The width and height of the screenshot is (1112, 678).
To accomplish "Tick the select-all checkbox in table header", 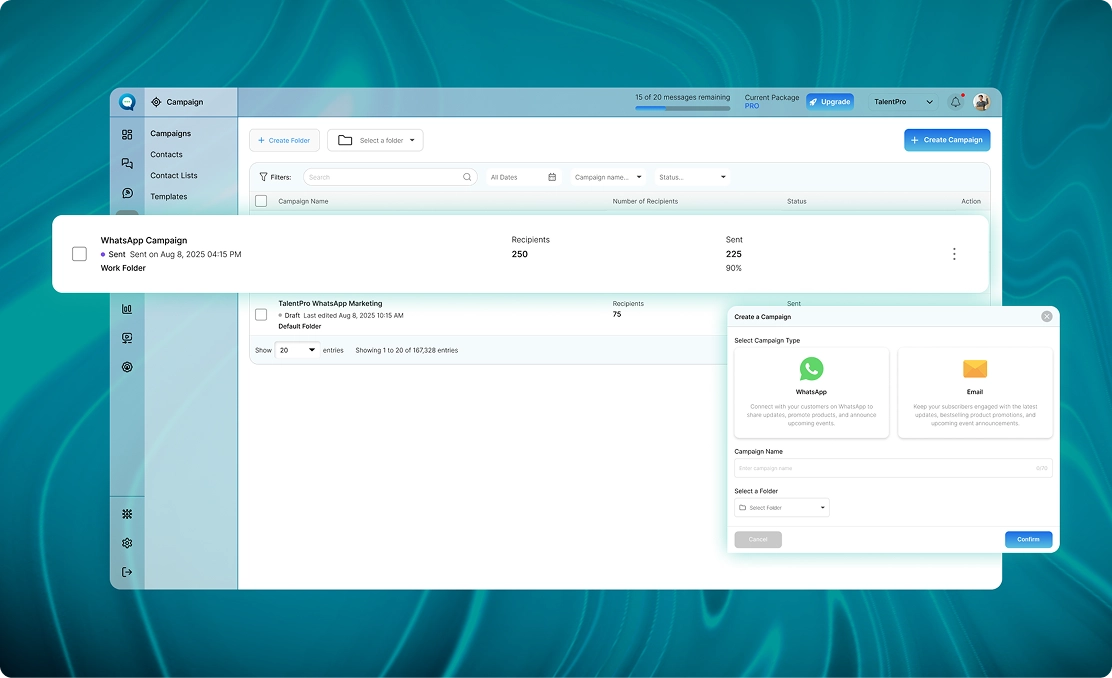I will click(x=261, y=201).
